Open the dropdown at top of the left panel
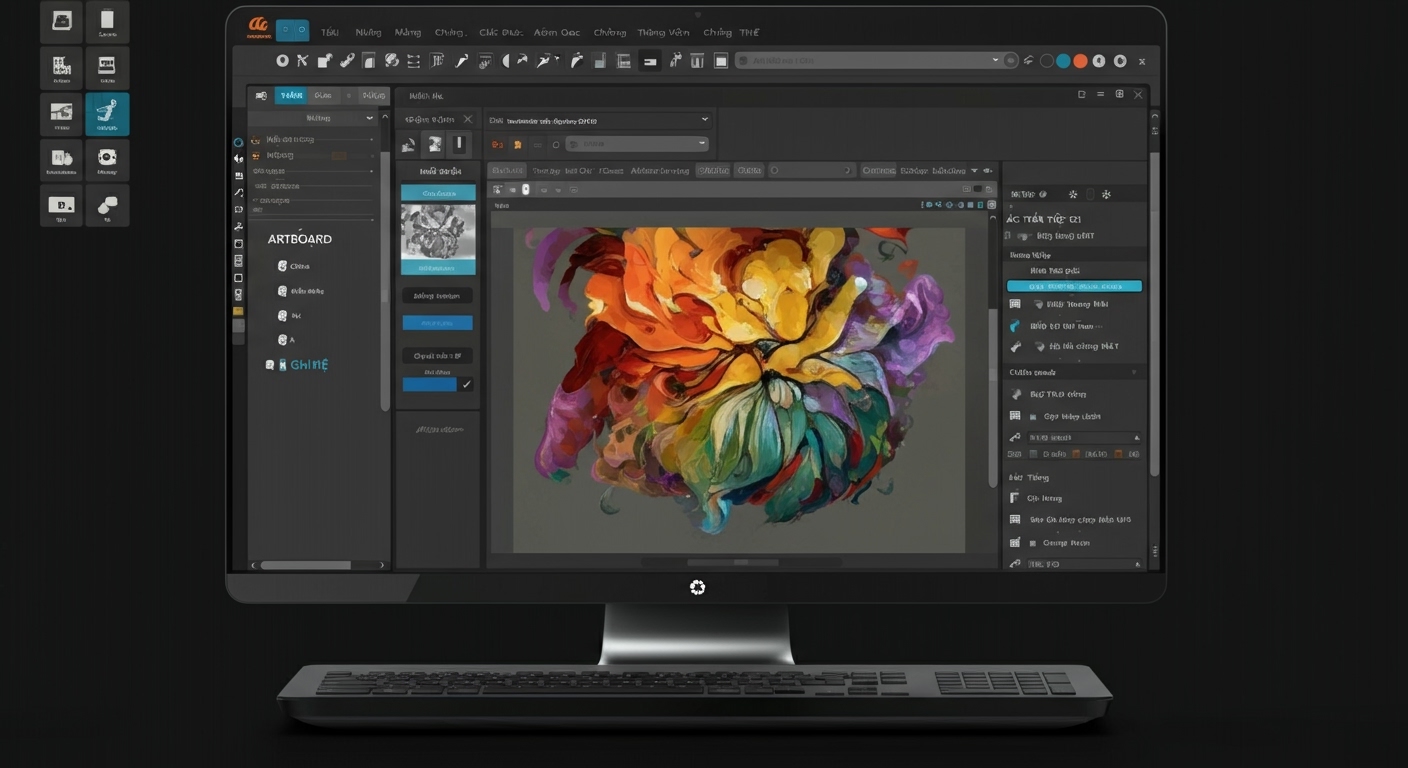 click(x=369, y=117)
